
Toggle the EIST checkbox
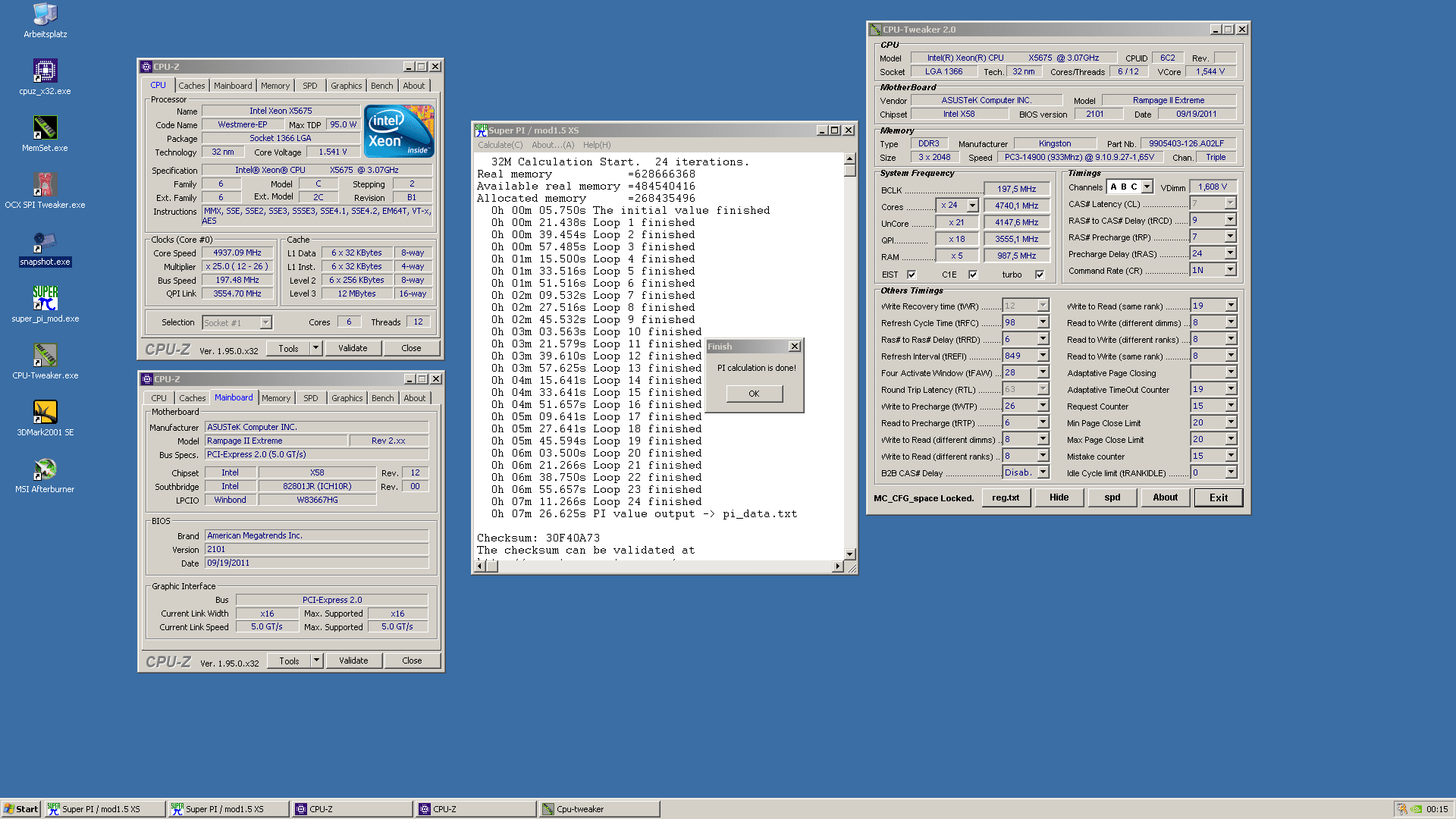[x=912, y=275]
